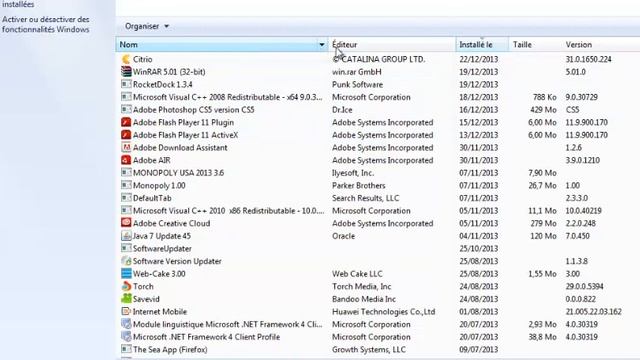Click the 429 Mo size cell
This screenshot has height=360, width=640.
click(543, 110)
